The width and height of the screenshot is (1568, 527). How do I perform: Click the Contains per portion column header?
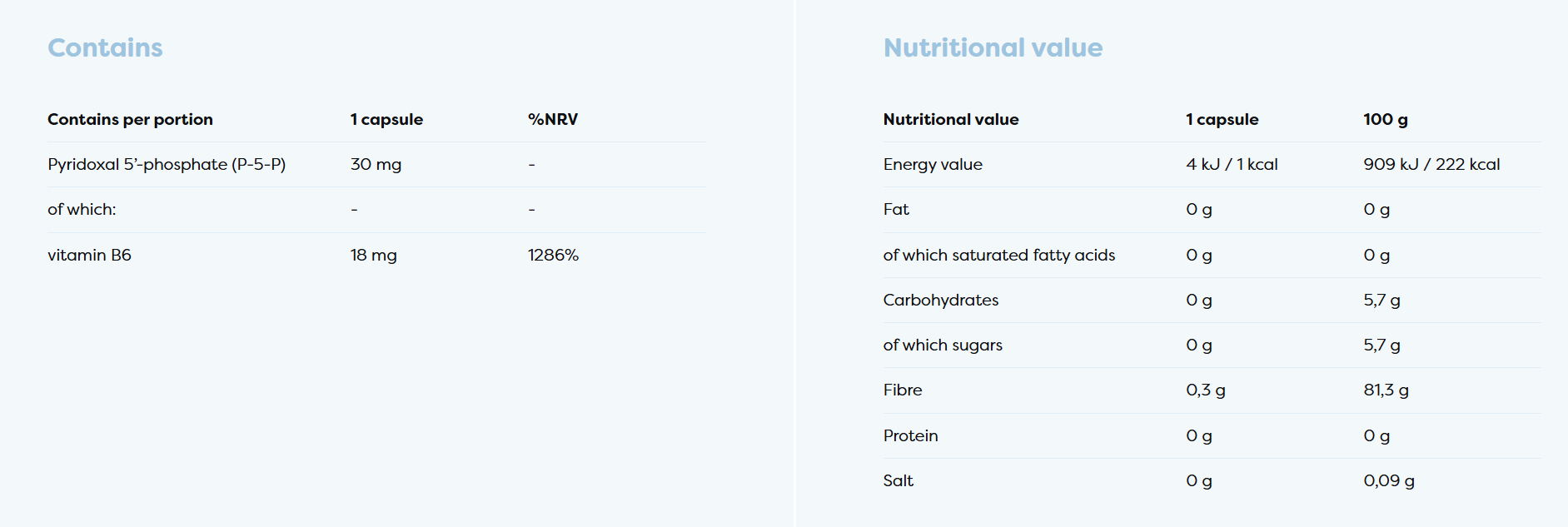pyautogui.click(x=130, y=120)
